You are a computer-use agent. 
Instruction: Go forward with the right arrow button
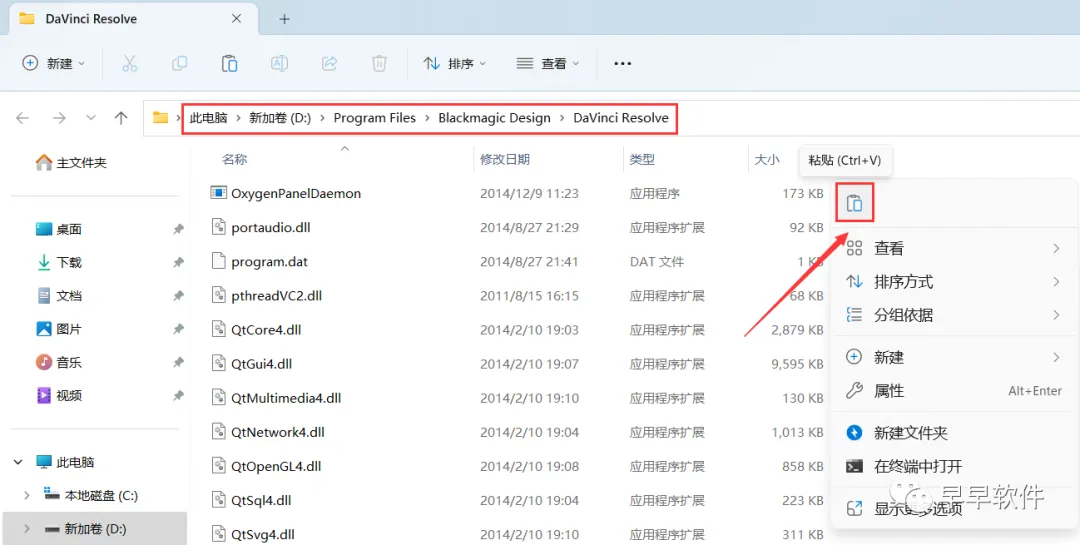pos(59,118)
